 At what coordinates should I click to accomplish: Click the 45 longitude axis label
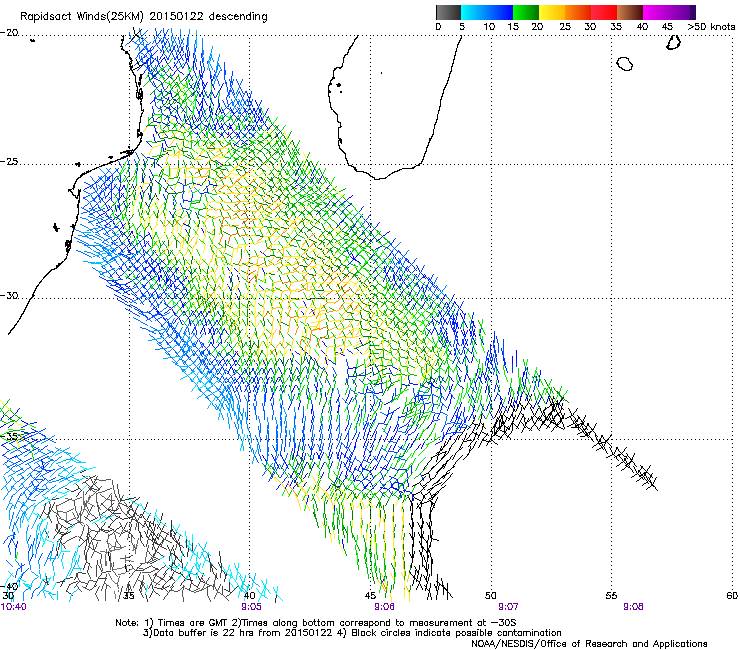[370, 596]
